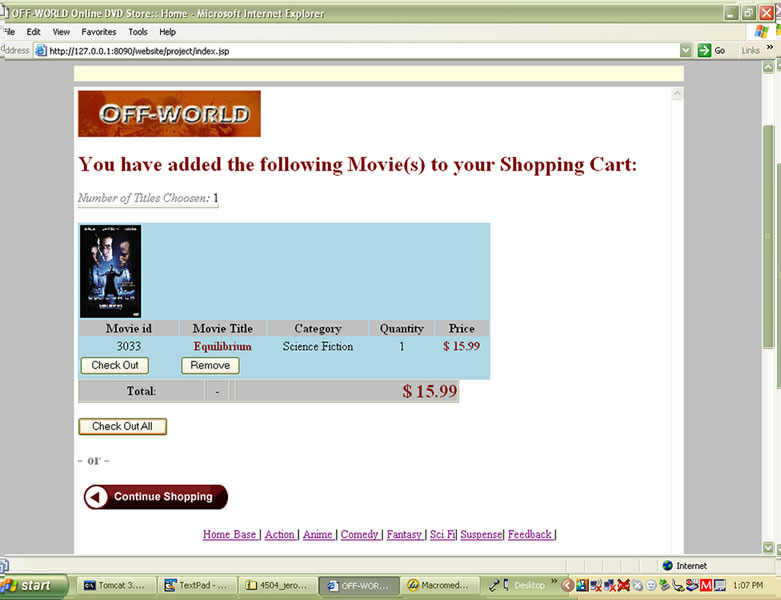Open the Tools menu
781x600 pixels.
click(138, 32)
